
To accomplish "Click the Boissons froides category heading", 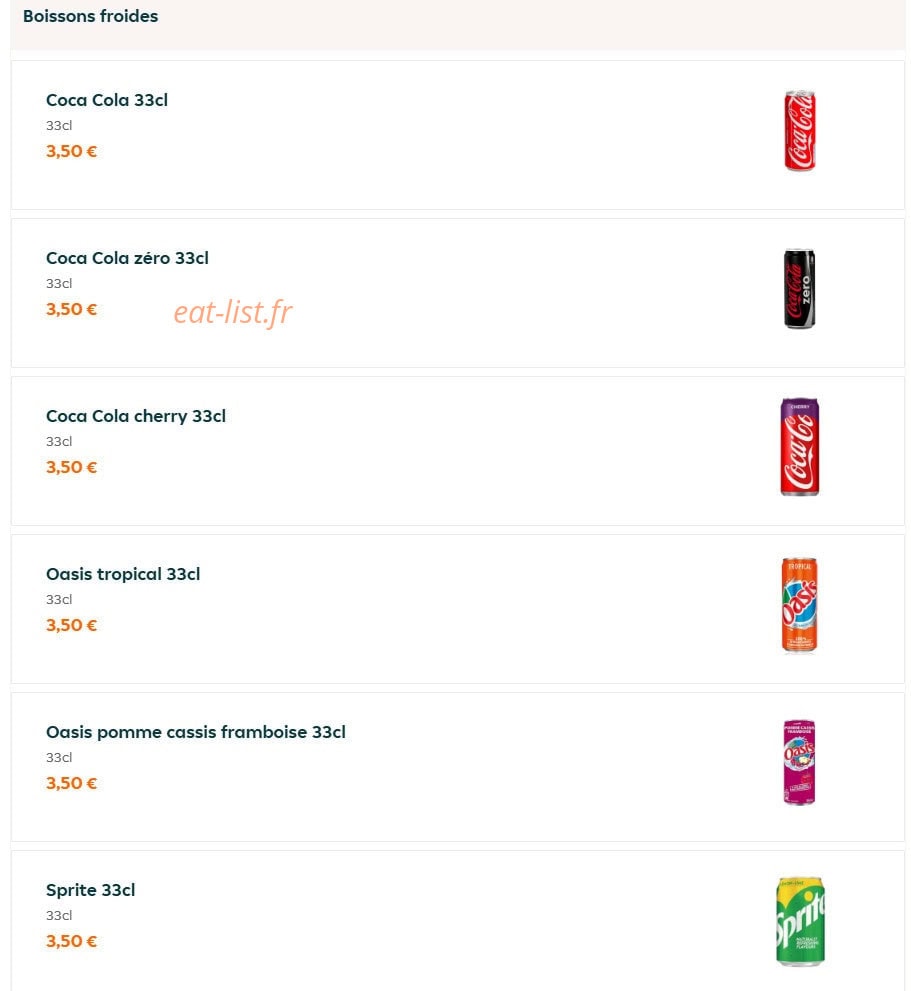I will pyautogui.click(x=90, y=16).
